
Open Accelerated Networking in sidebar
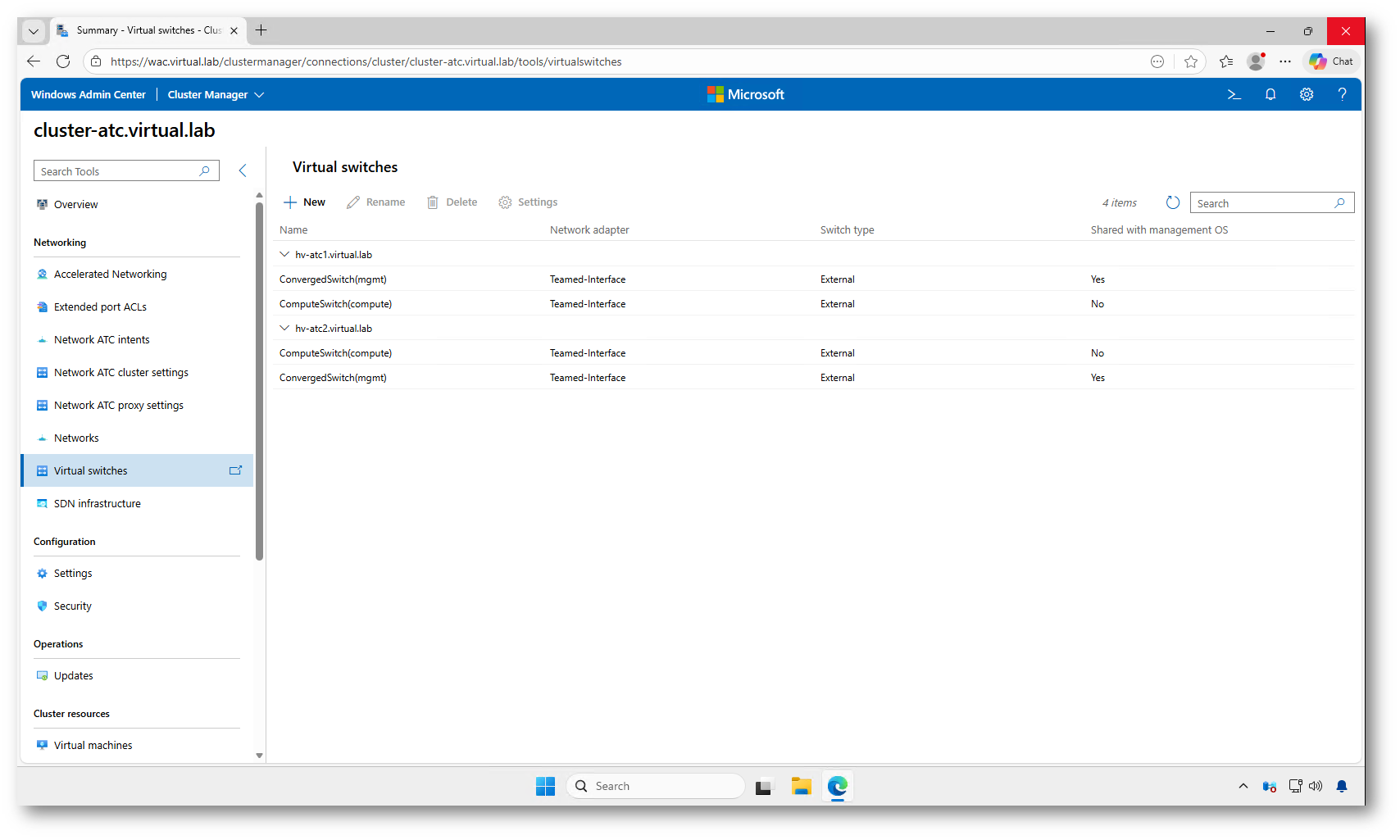[x=110, y=275]
